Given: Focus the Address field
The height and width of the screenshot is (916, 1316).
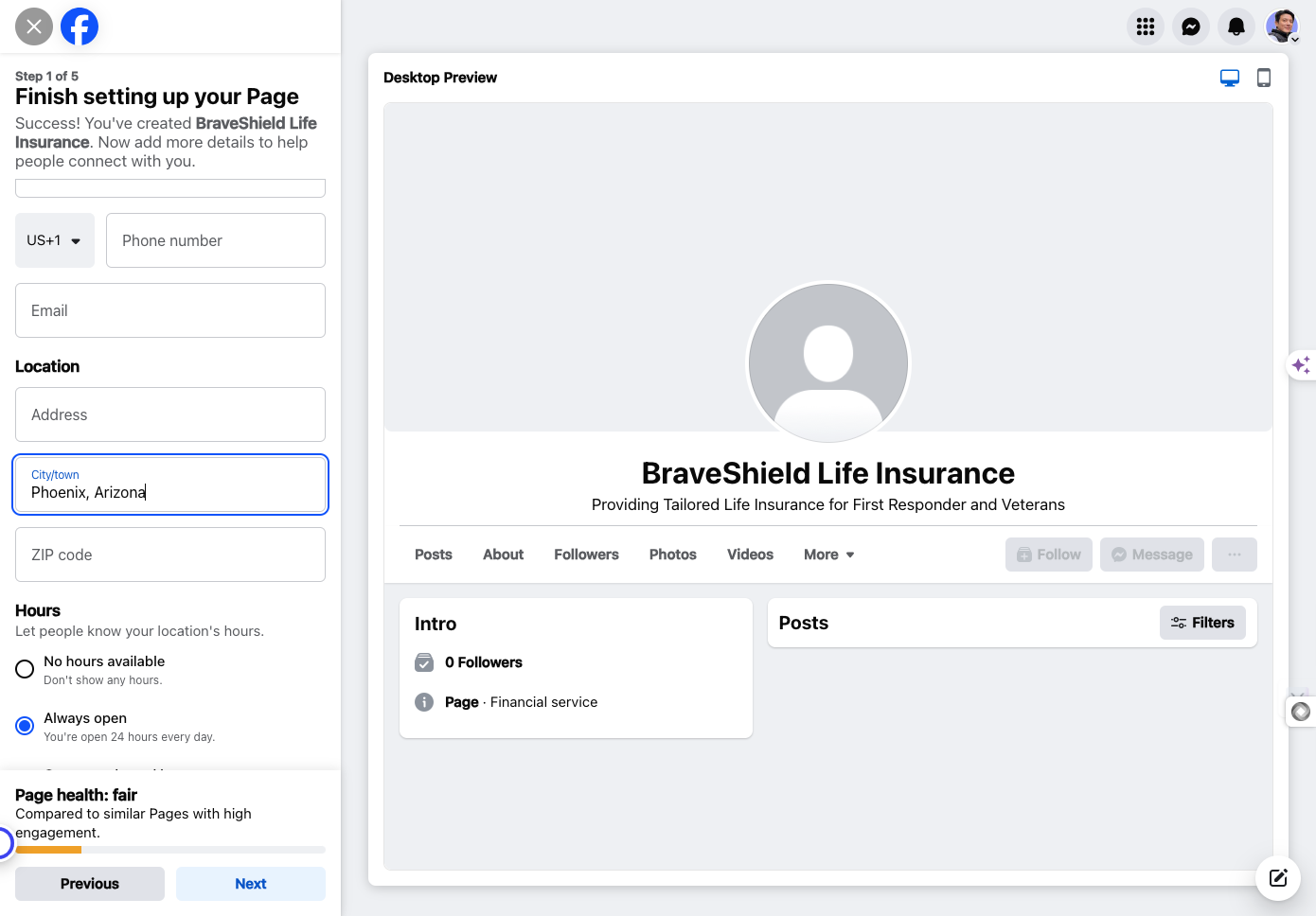Looking at the screenshot, I should tap(170, 414).
